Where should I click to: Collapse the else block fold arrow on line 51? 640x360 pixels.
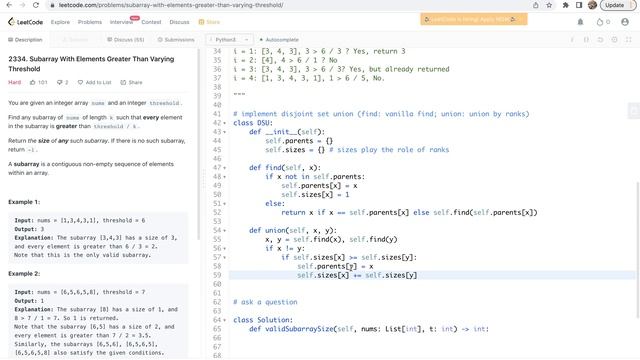pyautogui.click(x=224, y=204)
